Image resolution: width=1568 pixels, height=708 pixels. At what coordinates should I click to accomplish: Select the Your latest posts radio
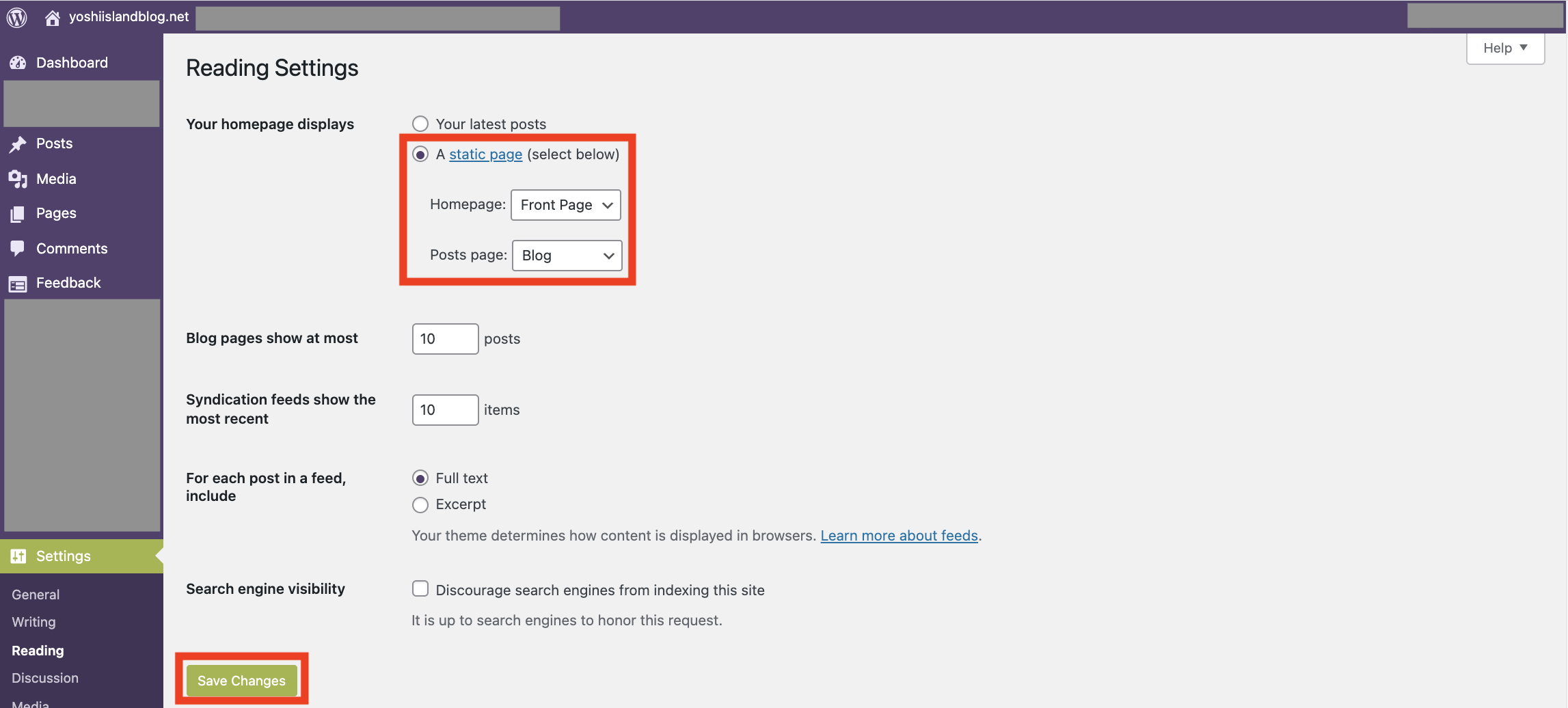(420, 124)
